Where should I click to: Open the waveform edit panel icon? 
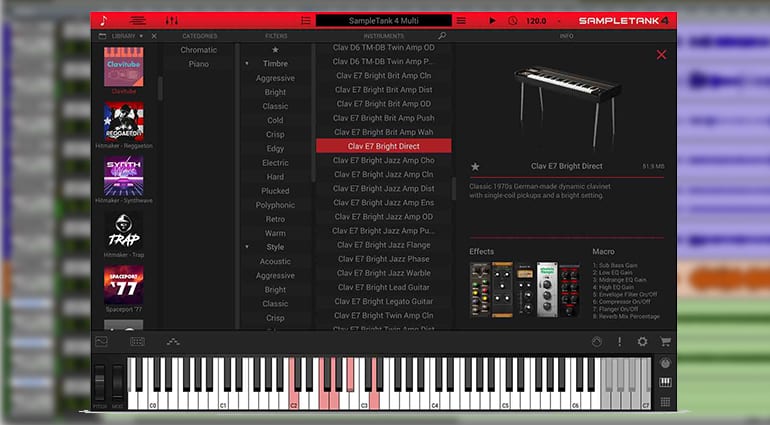(102, 341)
